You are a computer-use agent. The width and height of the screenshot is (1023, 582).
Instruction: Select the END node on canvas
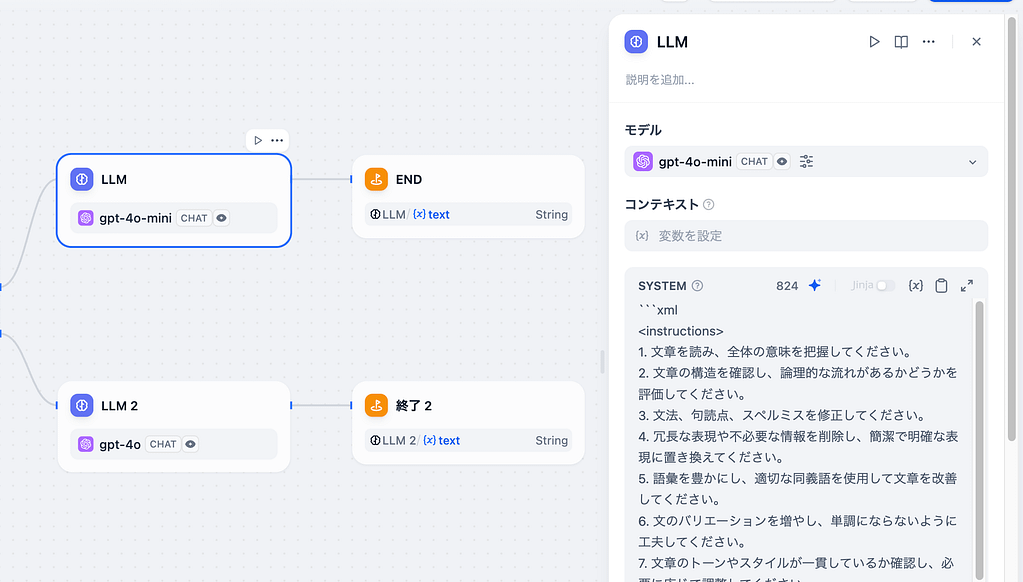click(x=467, y=181)
